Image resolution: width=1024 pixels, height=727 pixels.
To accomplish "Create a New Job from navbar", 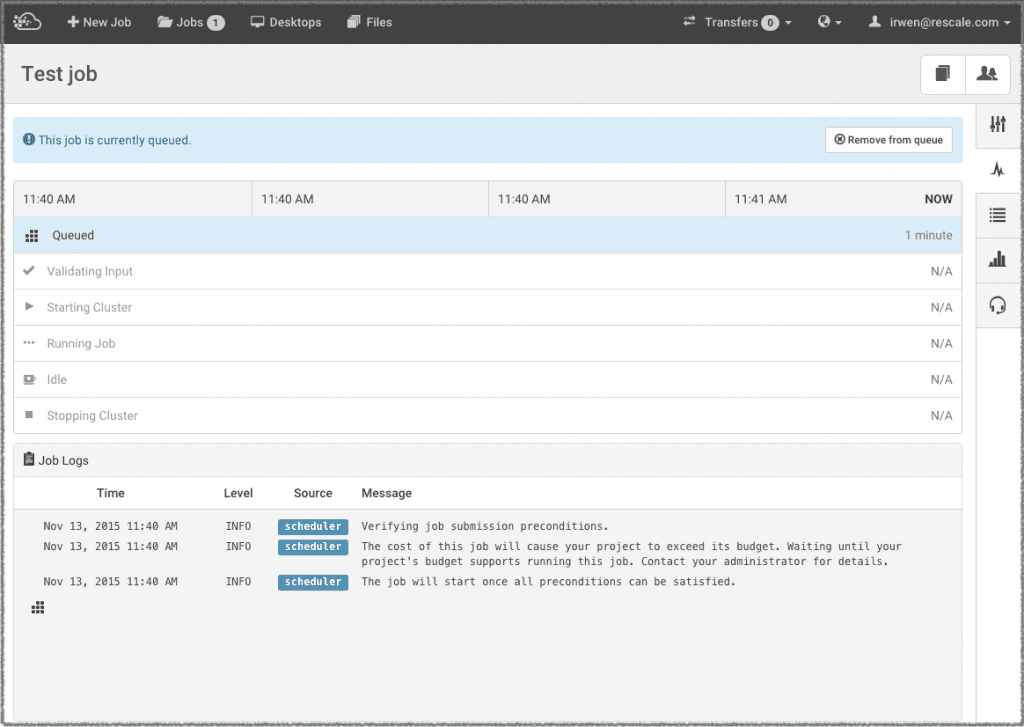I will tap(99, 22).
